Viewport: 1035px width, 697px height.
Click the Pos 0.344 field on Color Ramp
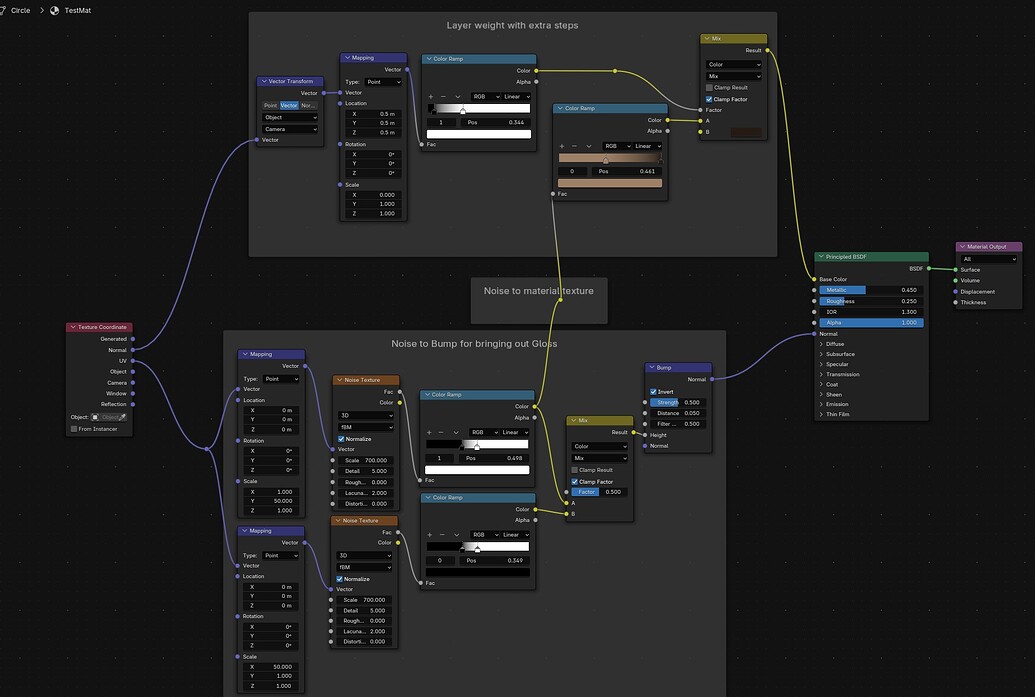(x=496, y=122)
